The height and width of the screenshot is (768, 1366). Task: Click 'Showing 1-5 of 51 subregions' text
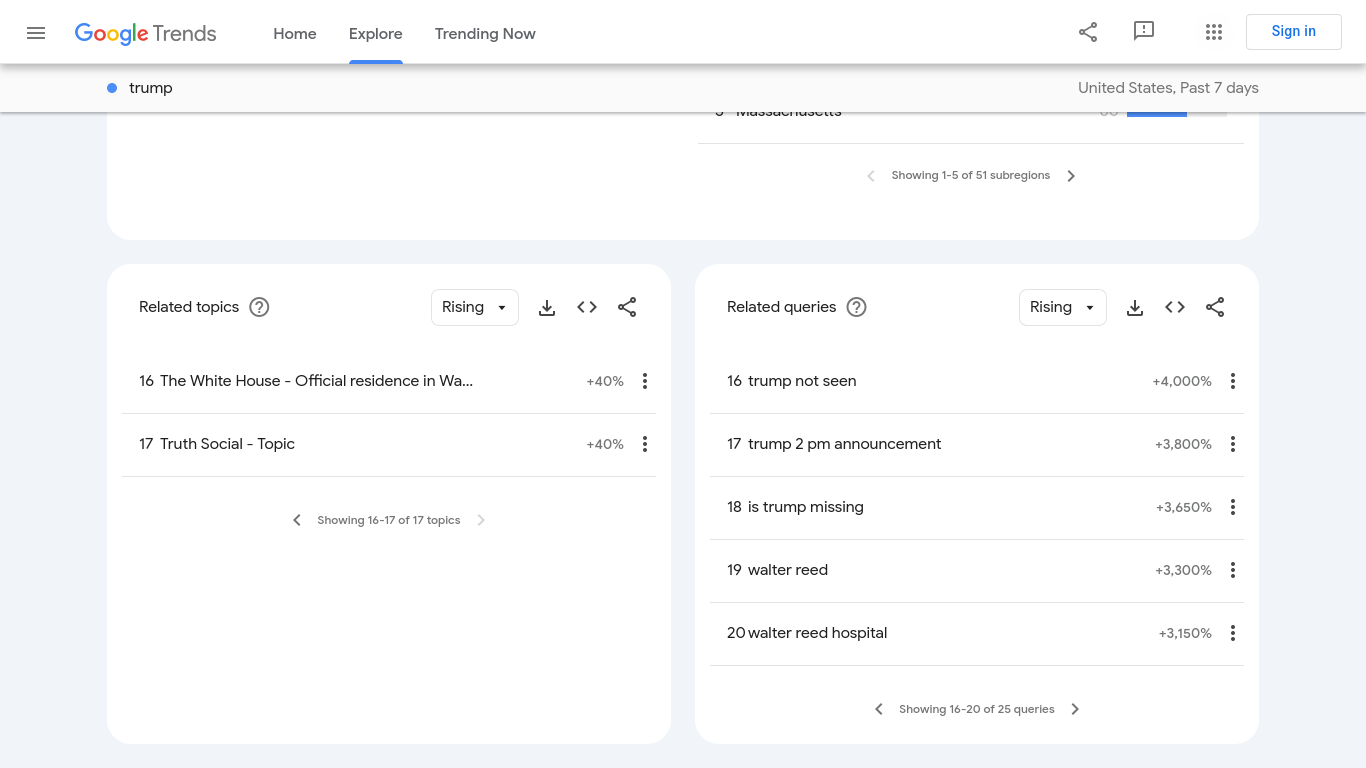(971, 176)
